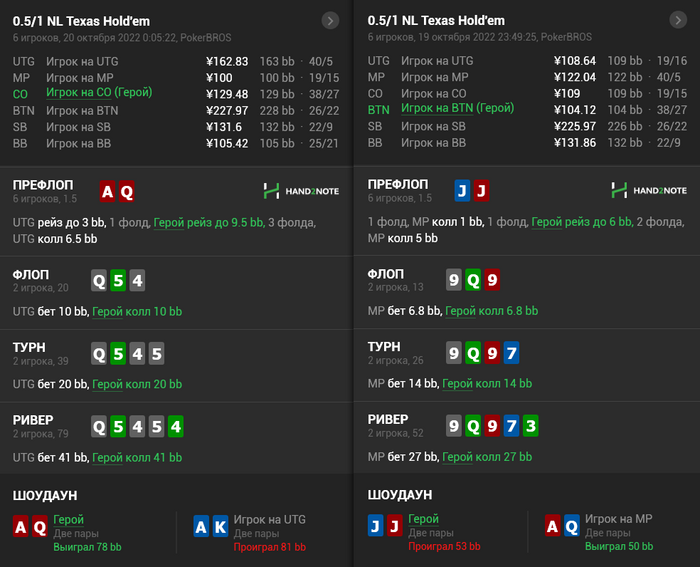Click red Queen in hero's left showdown hand
The height and width of the screenshot is (567, 700).
pos(40,526)
